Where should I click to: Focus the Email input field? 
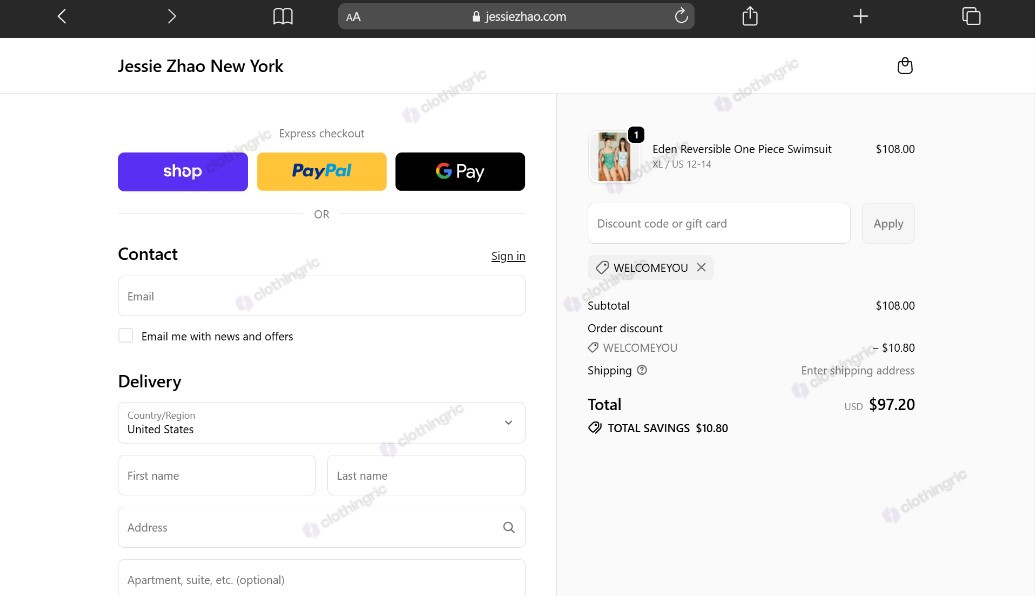tap(321, 296)
